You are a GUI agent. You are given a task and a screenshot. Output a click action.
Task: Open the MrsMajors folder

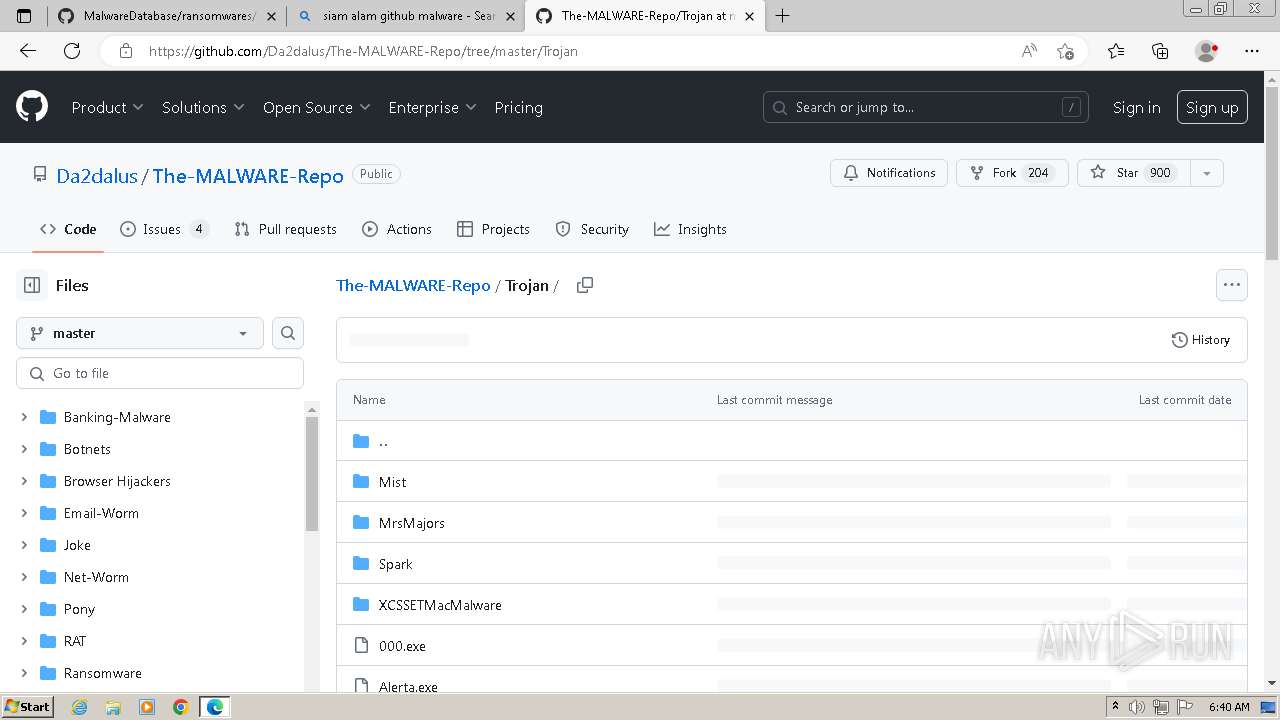click(x=411, y=523)
